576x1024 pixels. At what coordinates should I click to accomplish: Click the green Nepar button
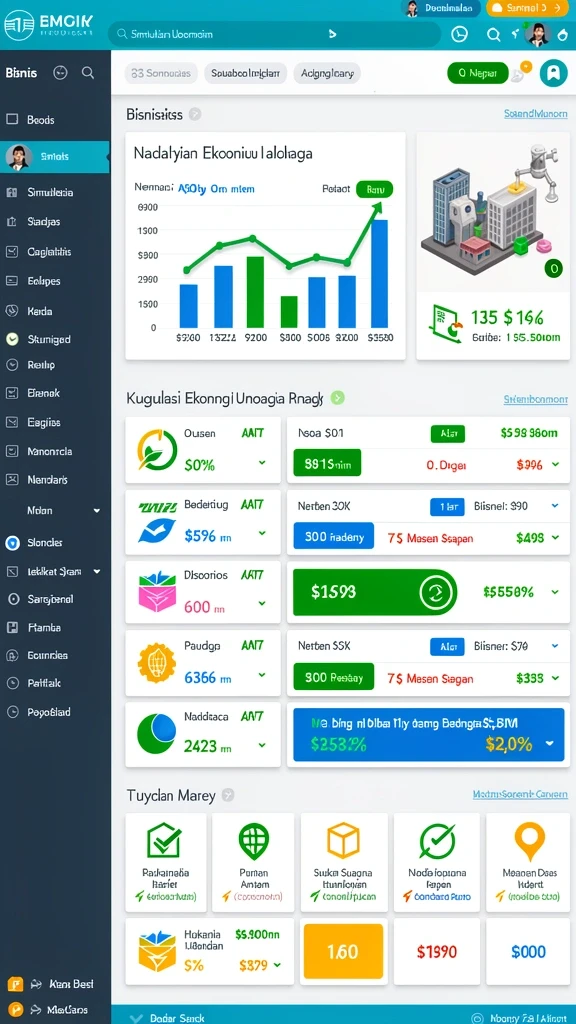click(x=477, y=73)
